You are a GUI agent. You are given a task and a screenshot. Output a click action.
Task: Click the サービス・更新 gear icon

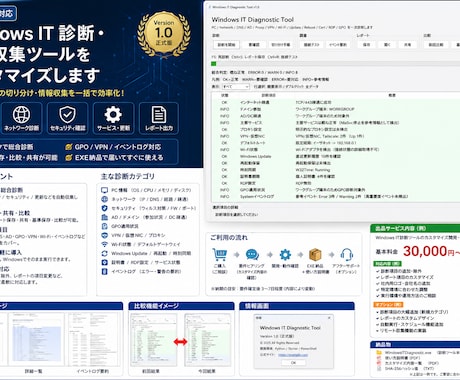click(113, 114)
